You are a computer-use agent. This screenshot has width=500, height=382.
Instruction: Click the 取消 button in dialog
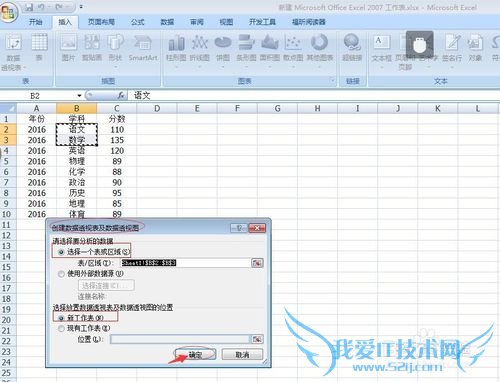[242, 354]
